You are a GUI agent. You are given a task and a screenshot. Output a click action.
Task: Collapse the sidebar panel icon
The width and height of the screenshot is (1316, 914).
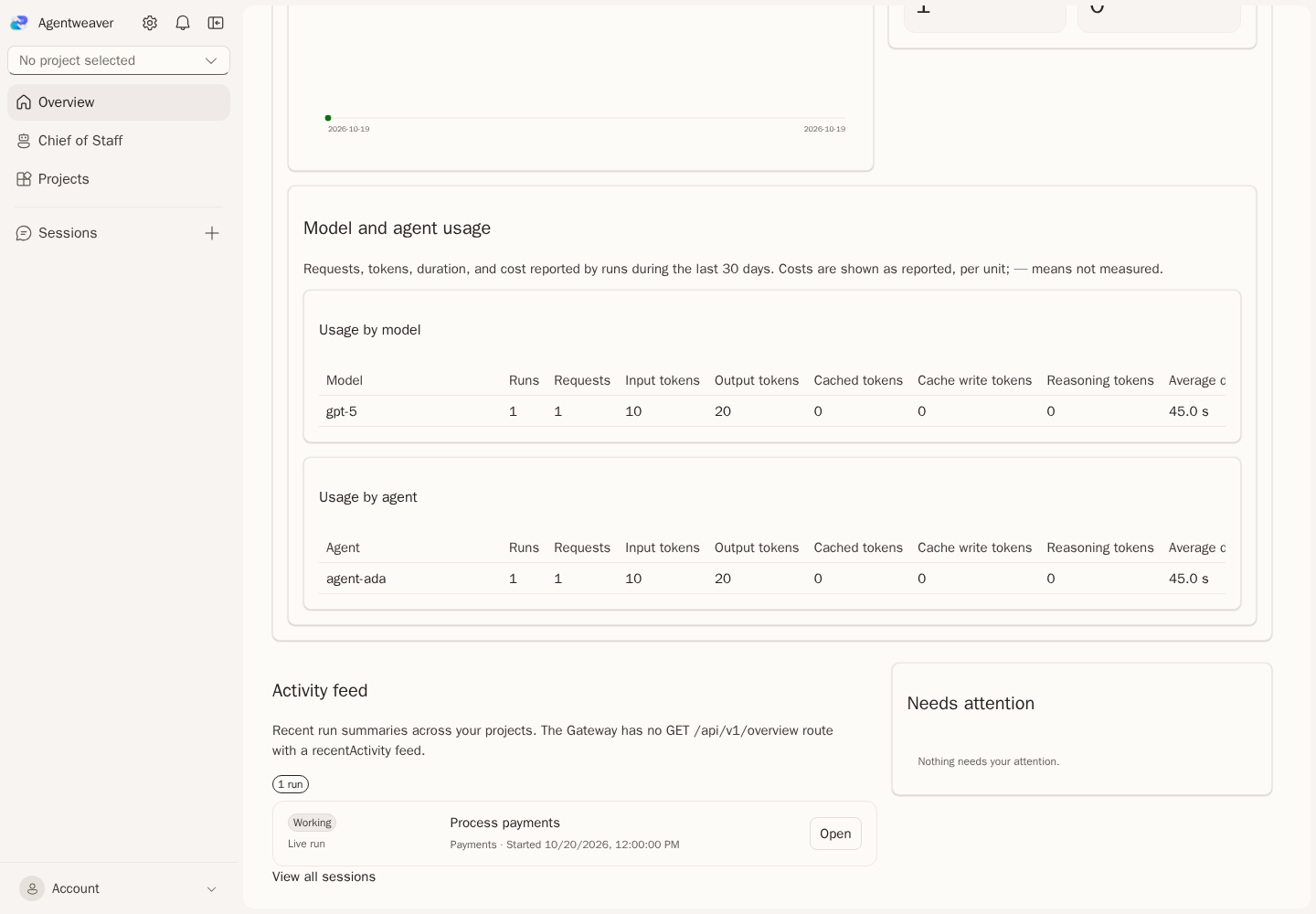click(x=216, y=23)
